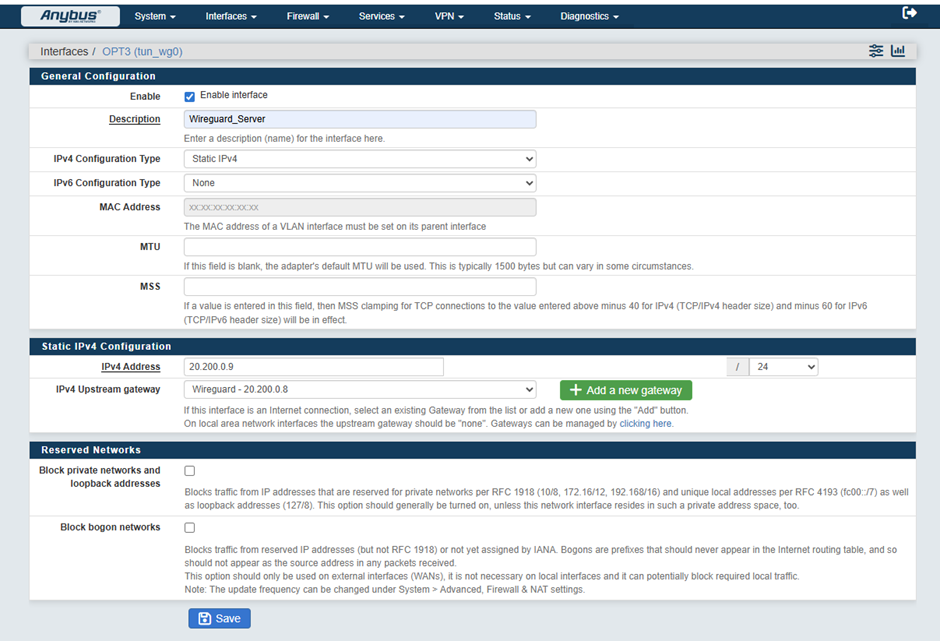Open the interface status graph icon
This screenshot has height=641, width=940.
click(x=898, y=51)
